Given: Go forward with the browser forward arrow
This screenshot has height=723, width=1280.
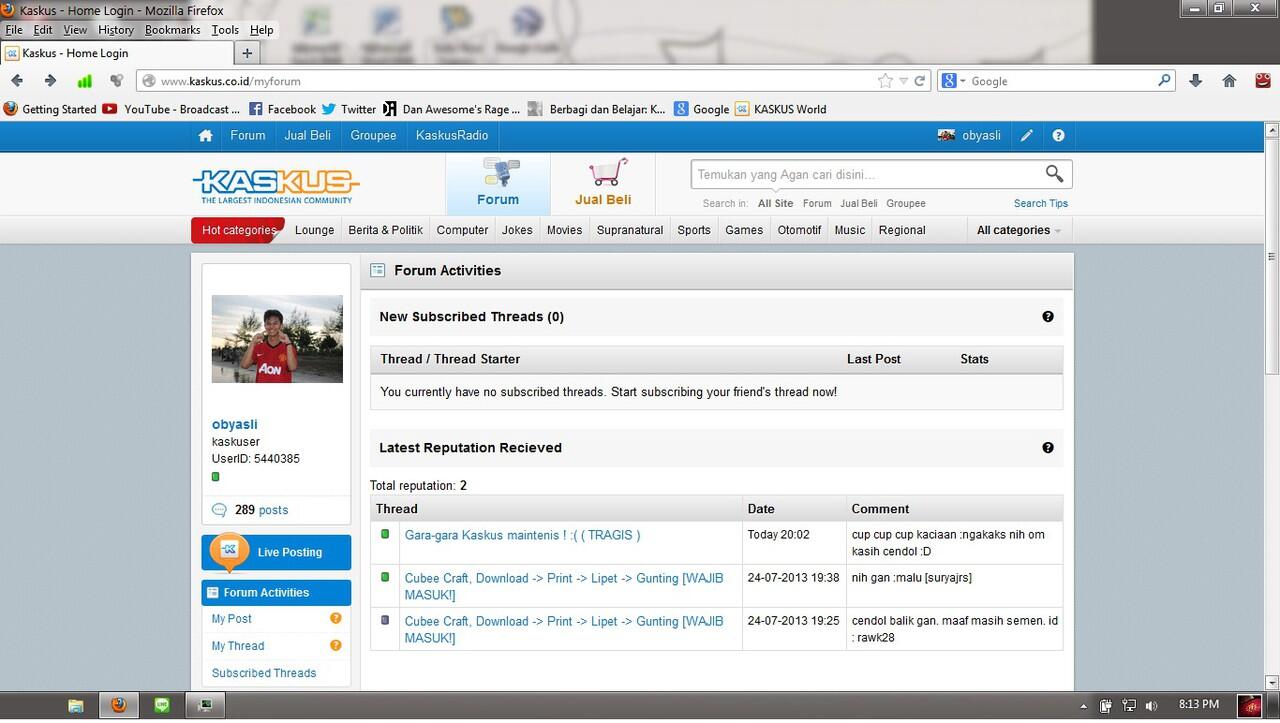Looking at the screenshot, I should (x=50, y=81).
